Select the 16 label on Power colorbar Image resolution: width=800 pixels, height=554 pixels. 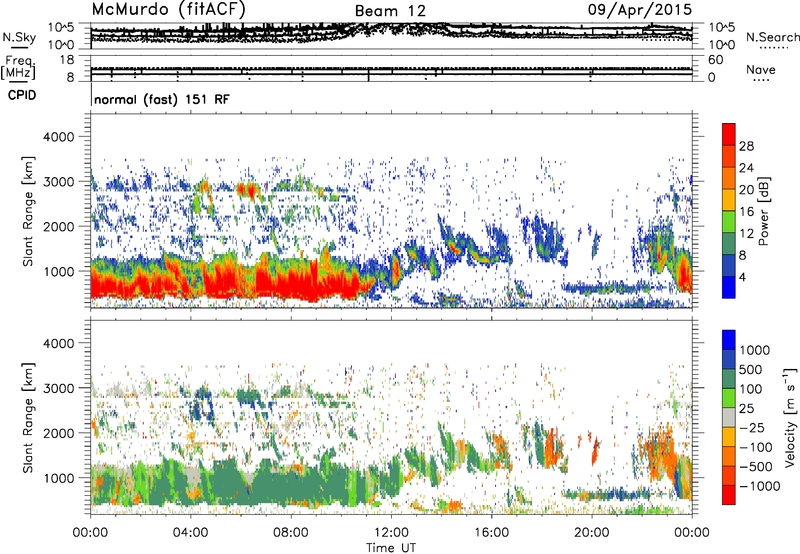[746, 212]
